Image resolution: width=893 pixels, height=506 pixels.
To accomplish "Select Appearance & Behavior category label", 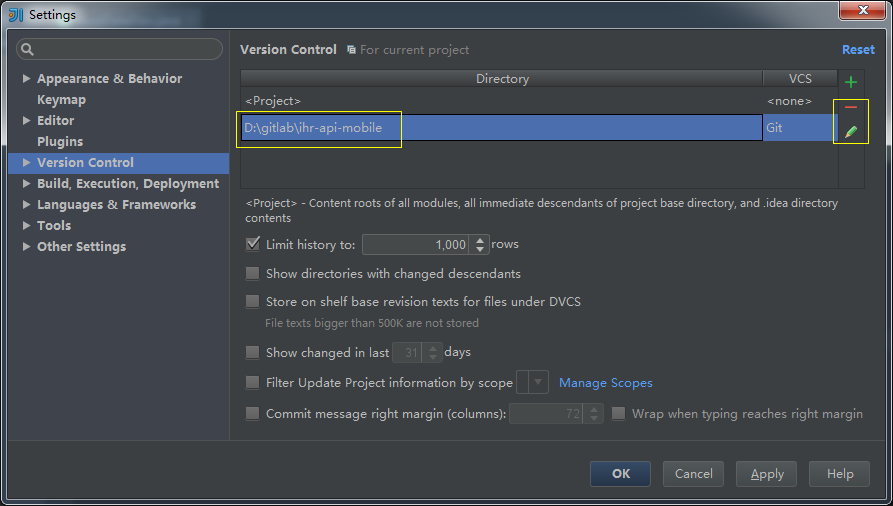I will (109, 79).
